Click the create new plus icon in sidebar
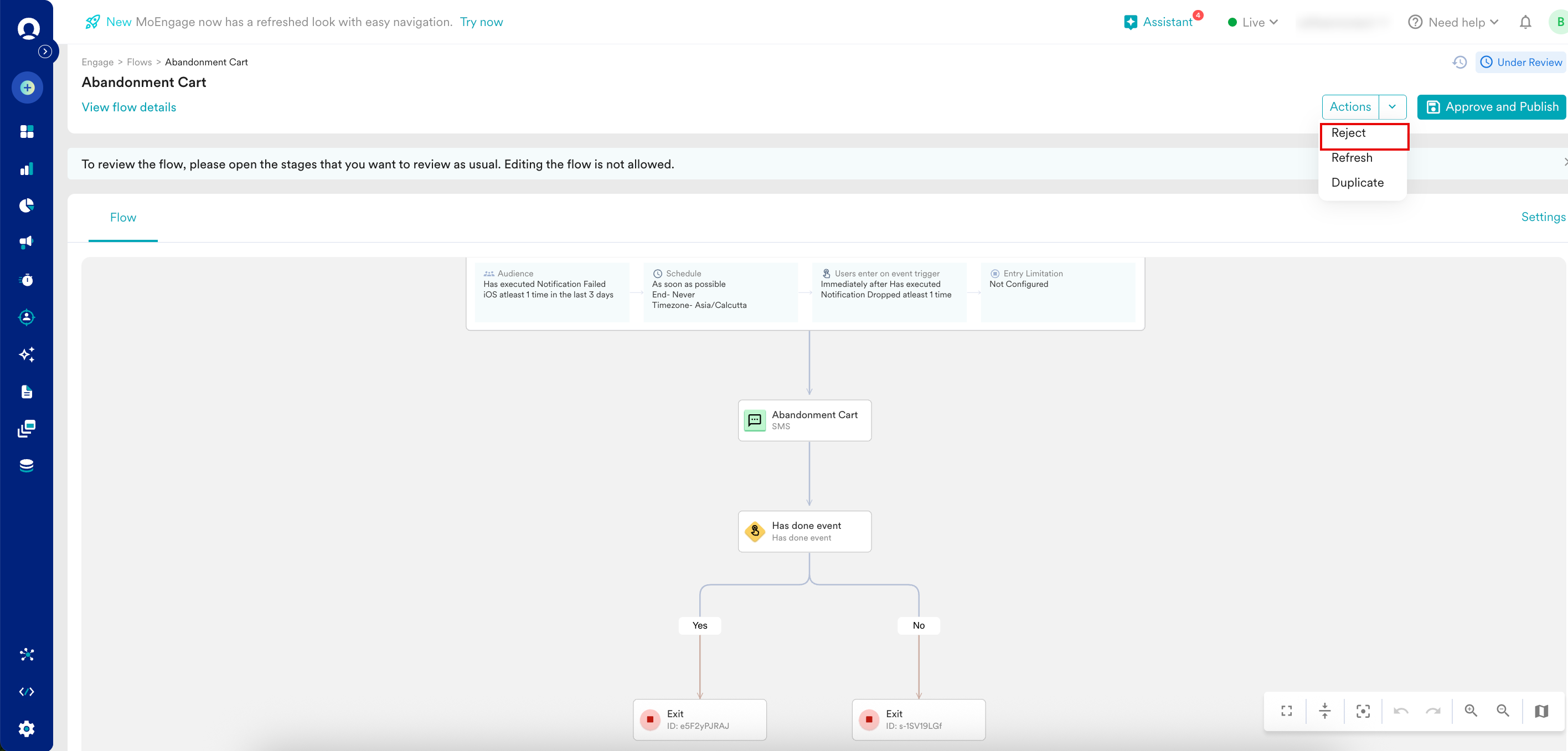 click(27, 88)
